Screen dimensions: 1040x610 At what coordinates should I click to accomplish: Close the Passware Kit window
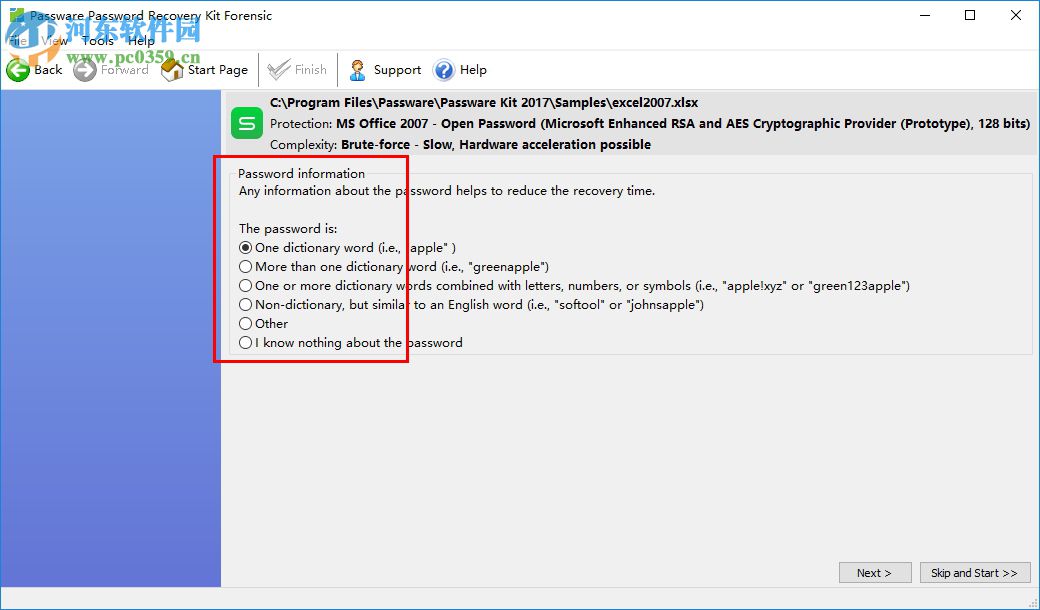pos(1015,15)
